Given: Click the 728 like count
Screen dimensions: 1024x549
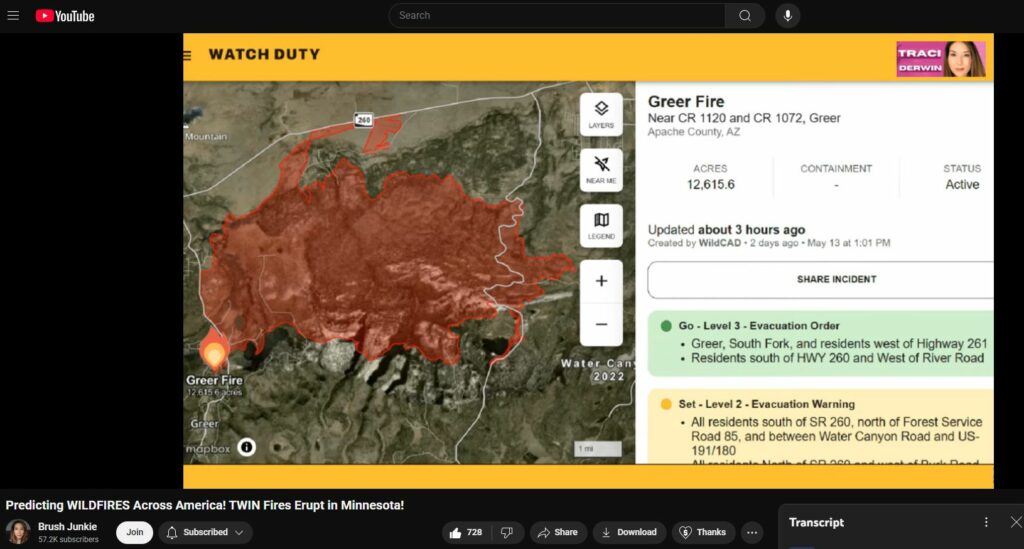Looking at the screenshot, I should tap(474, 533).
